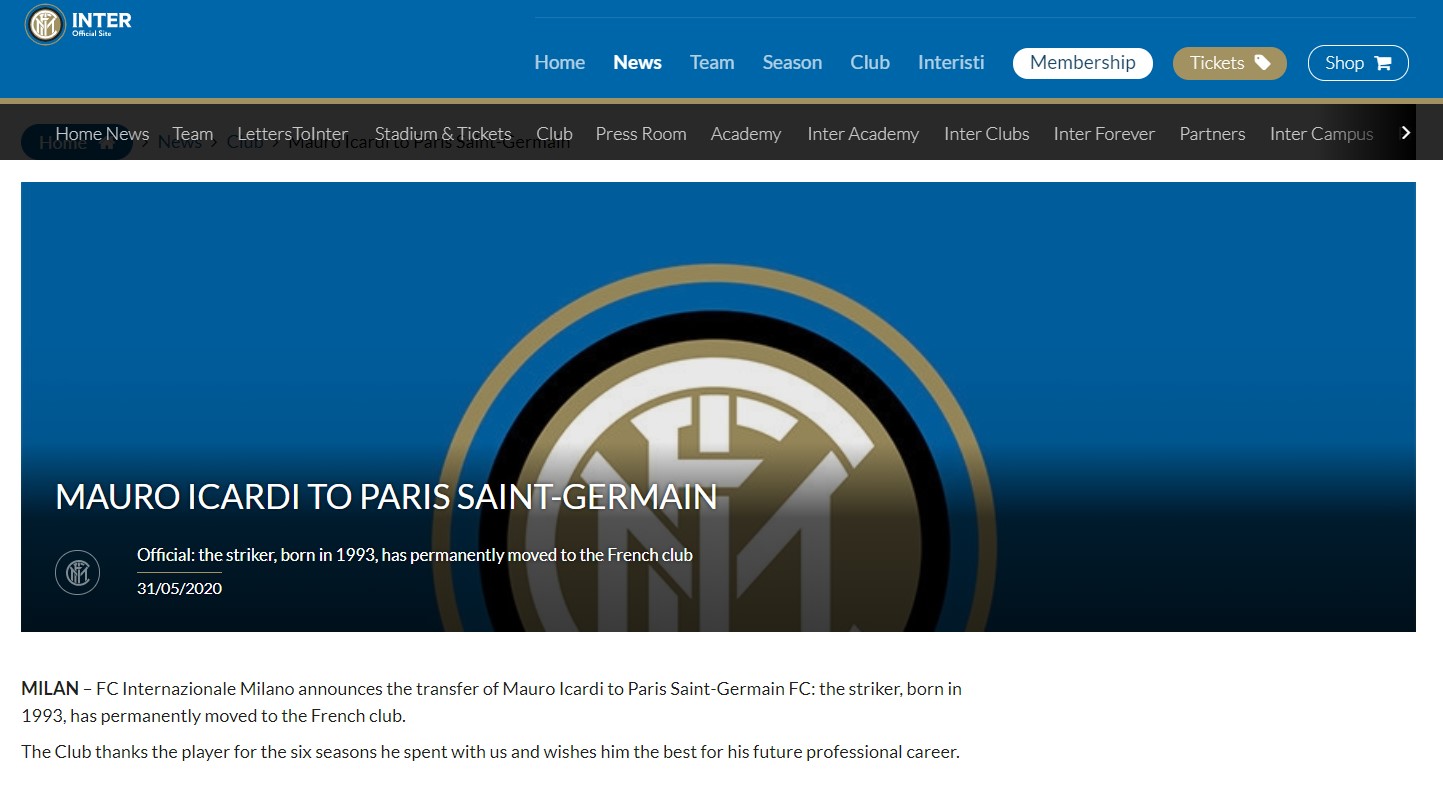
Task: Click the bold "MILAN" dateline word
Action: coord(50,689)
